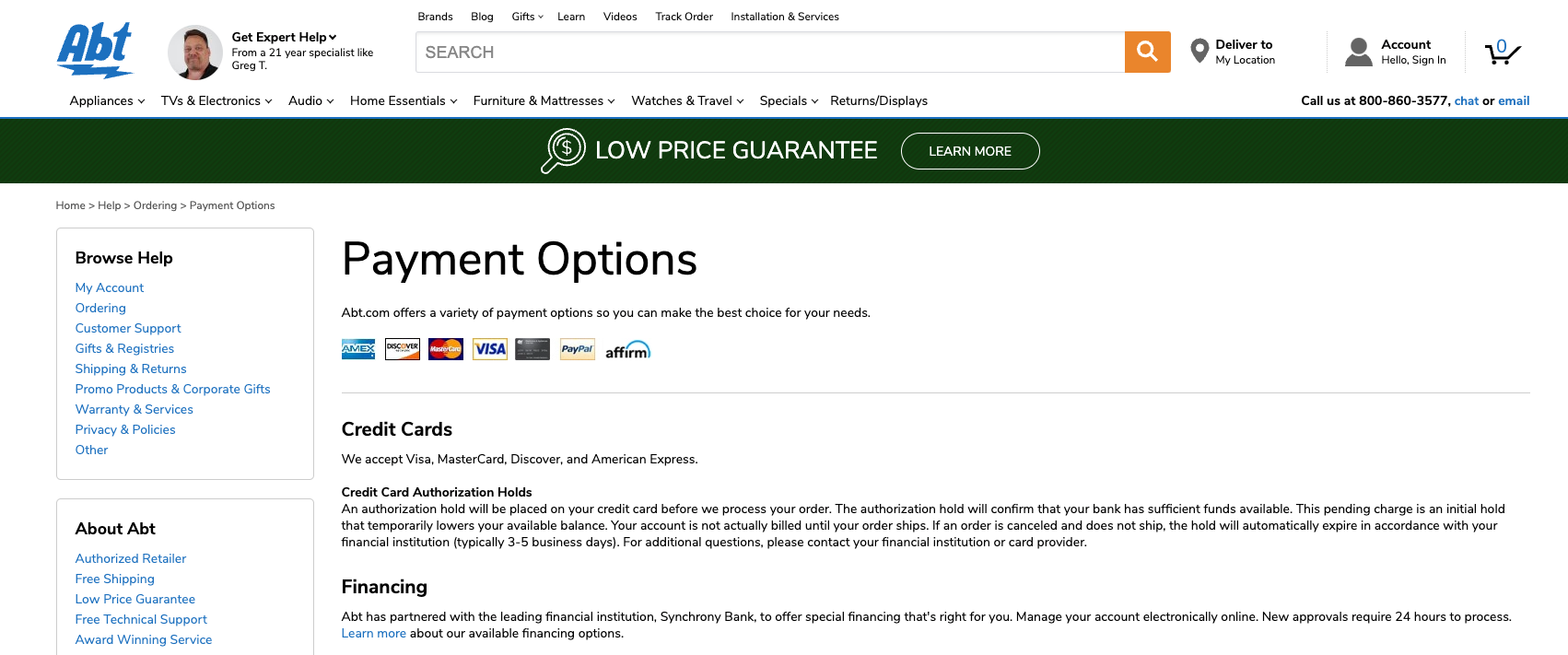
Task: Click the PayPal payment icon
Action: 577,349
